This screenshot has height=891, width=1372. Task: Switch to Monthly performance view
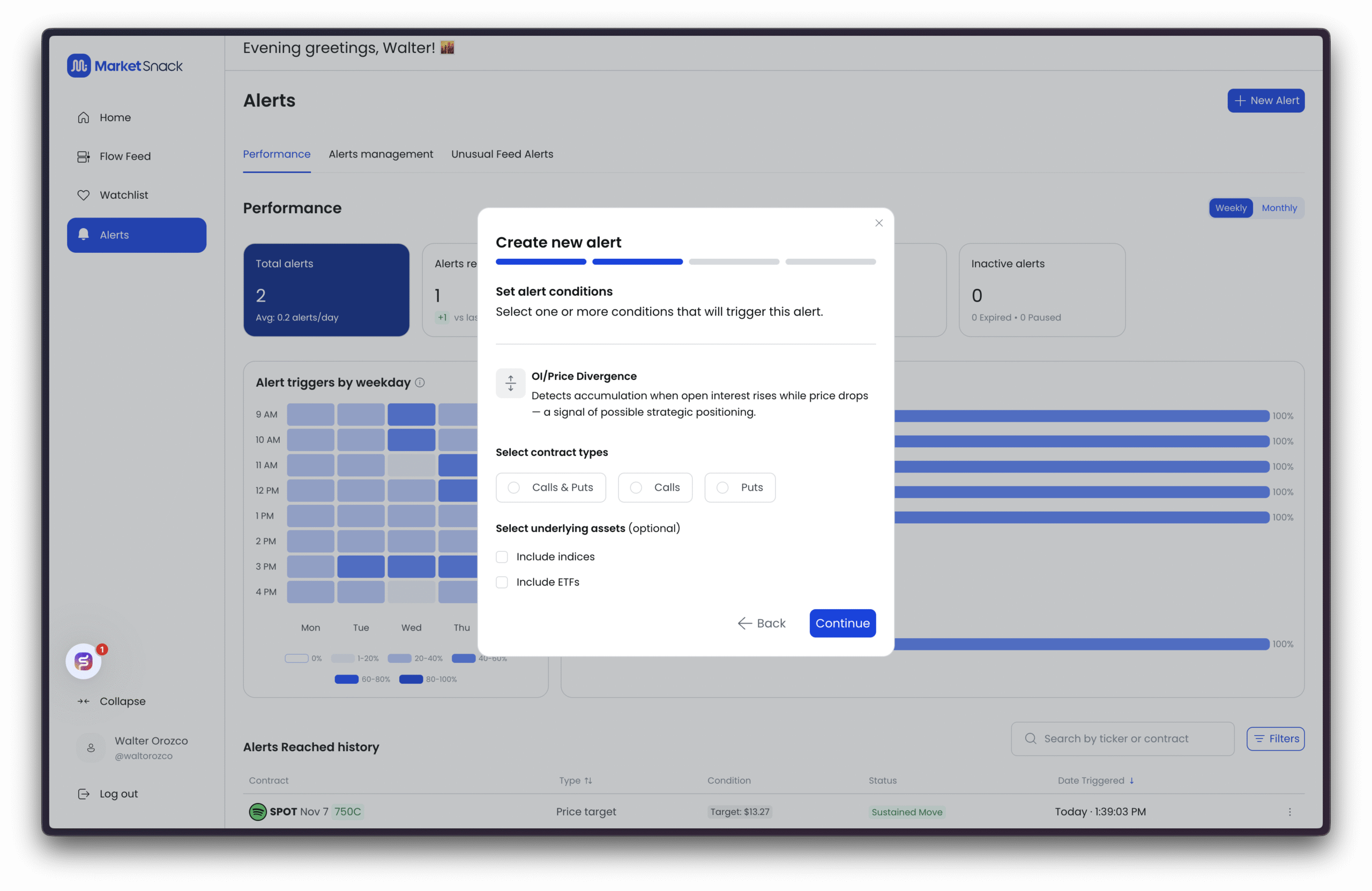(x=1279, y=208)
